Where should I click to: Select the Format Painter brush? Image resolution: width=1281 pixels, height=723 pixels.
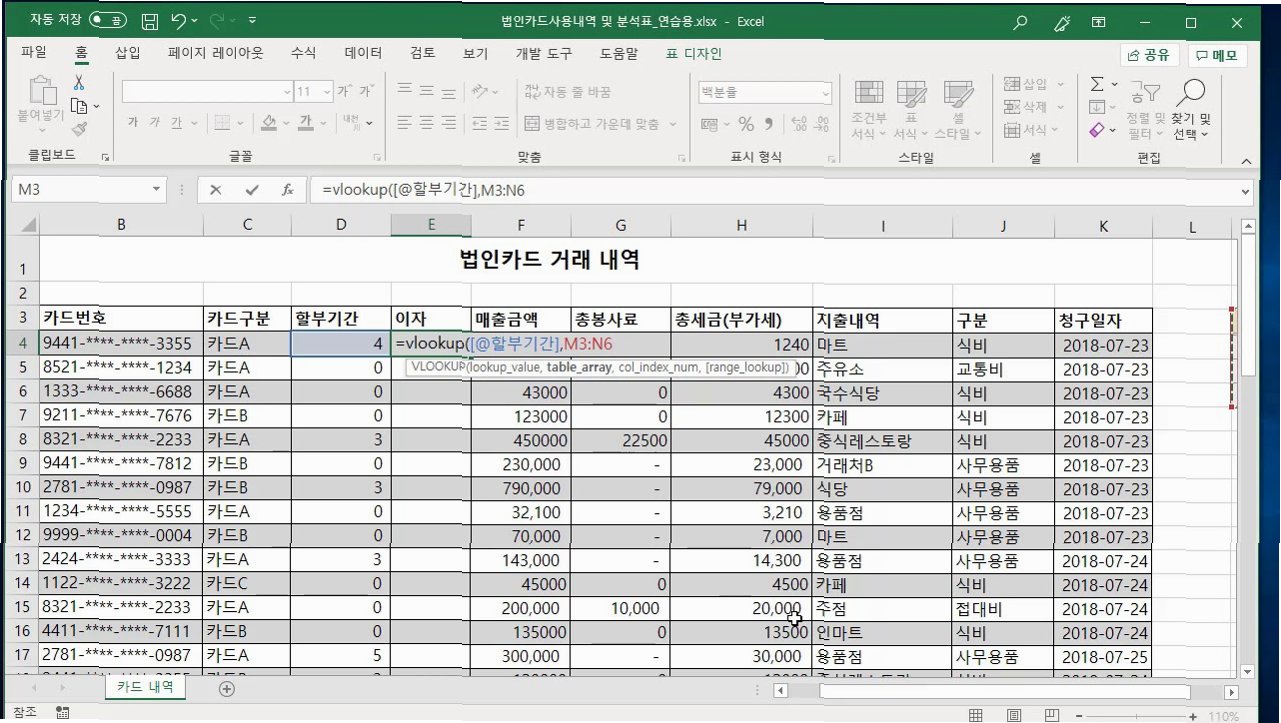[x=79, y=128]
